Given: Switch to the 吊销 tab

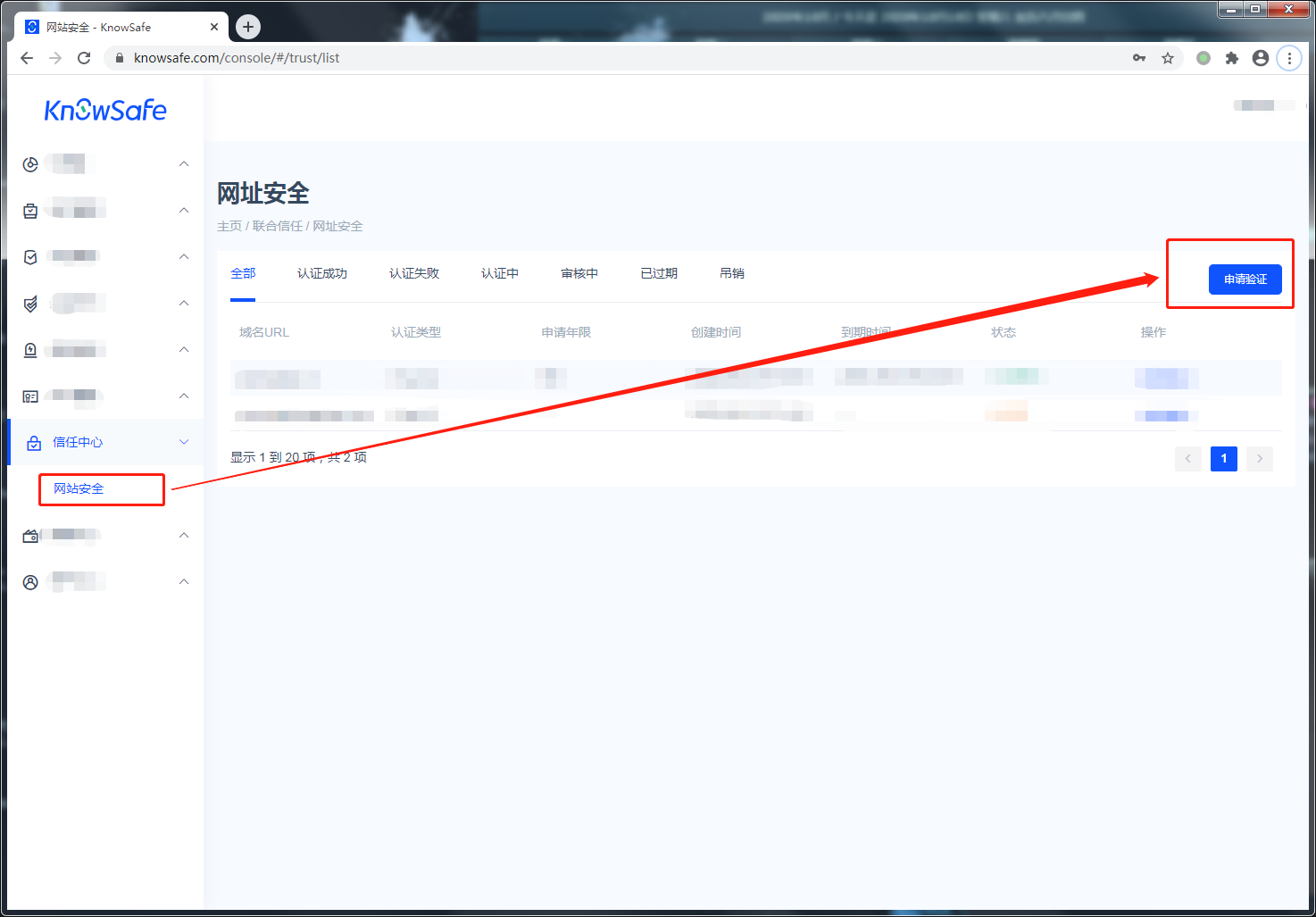Looking at the screenshot, I should [732, 273].
